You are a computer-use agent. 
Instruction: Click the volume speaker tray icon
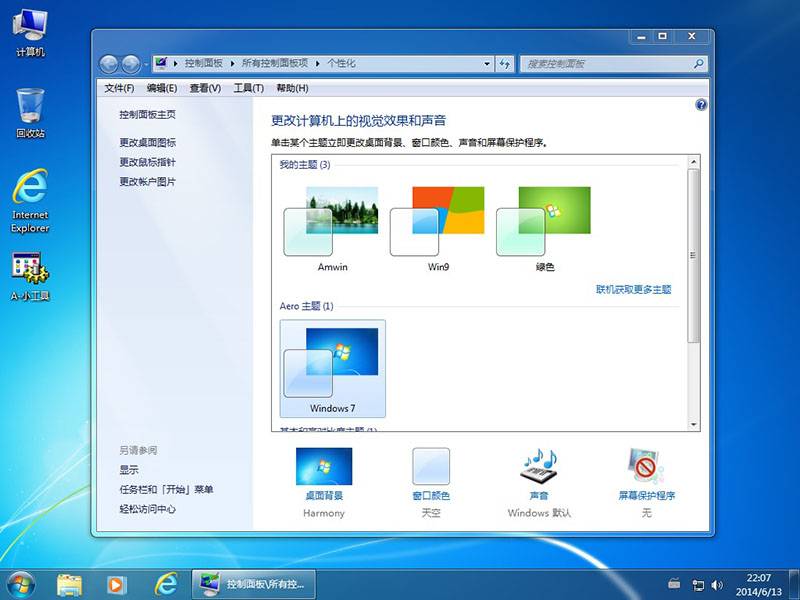pyautogui.click(x=717, y=585)
